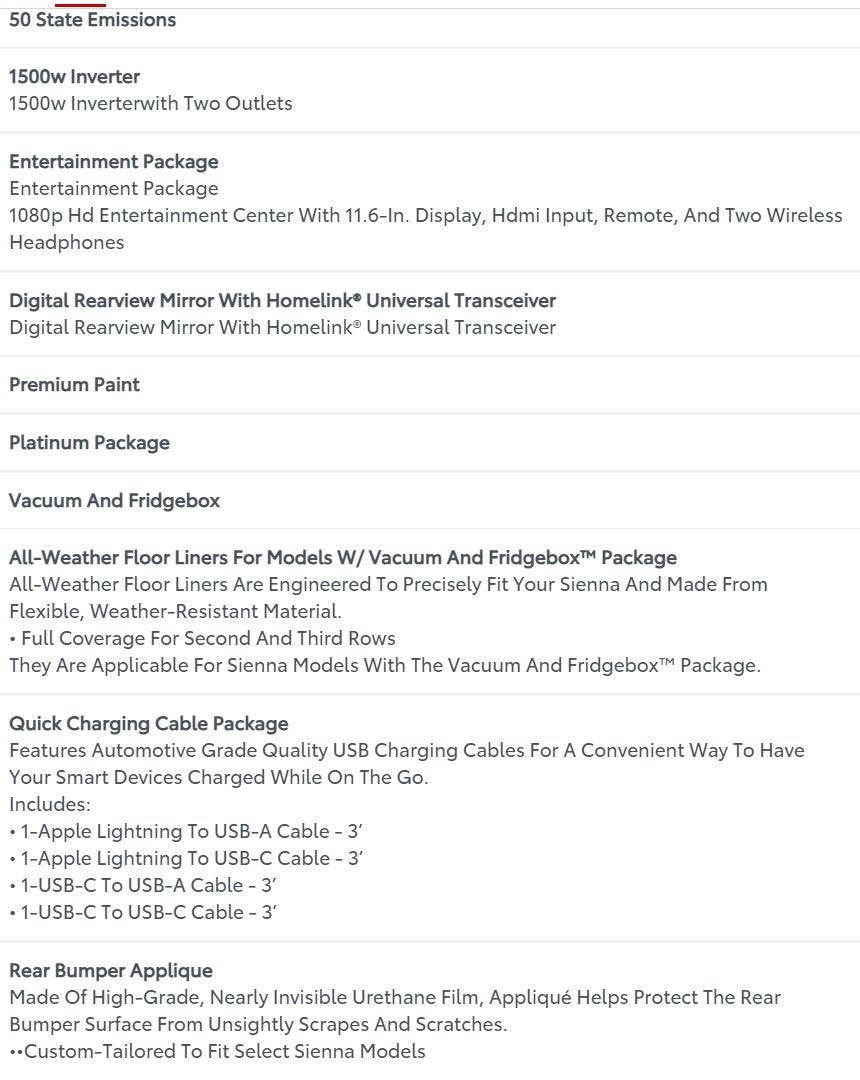Click the Apple Lightning To USB-A Cable bullet

point(187,831)
